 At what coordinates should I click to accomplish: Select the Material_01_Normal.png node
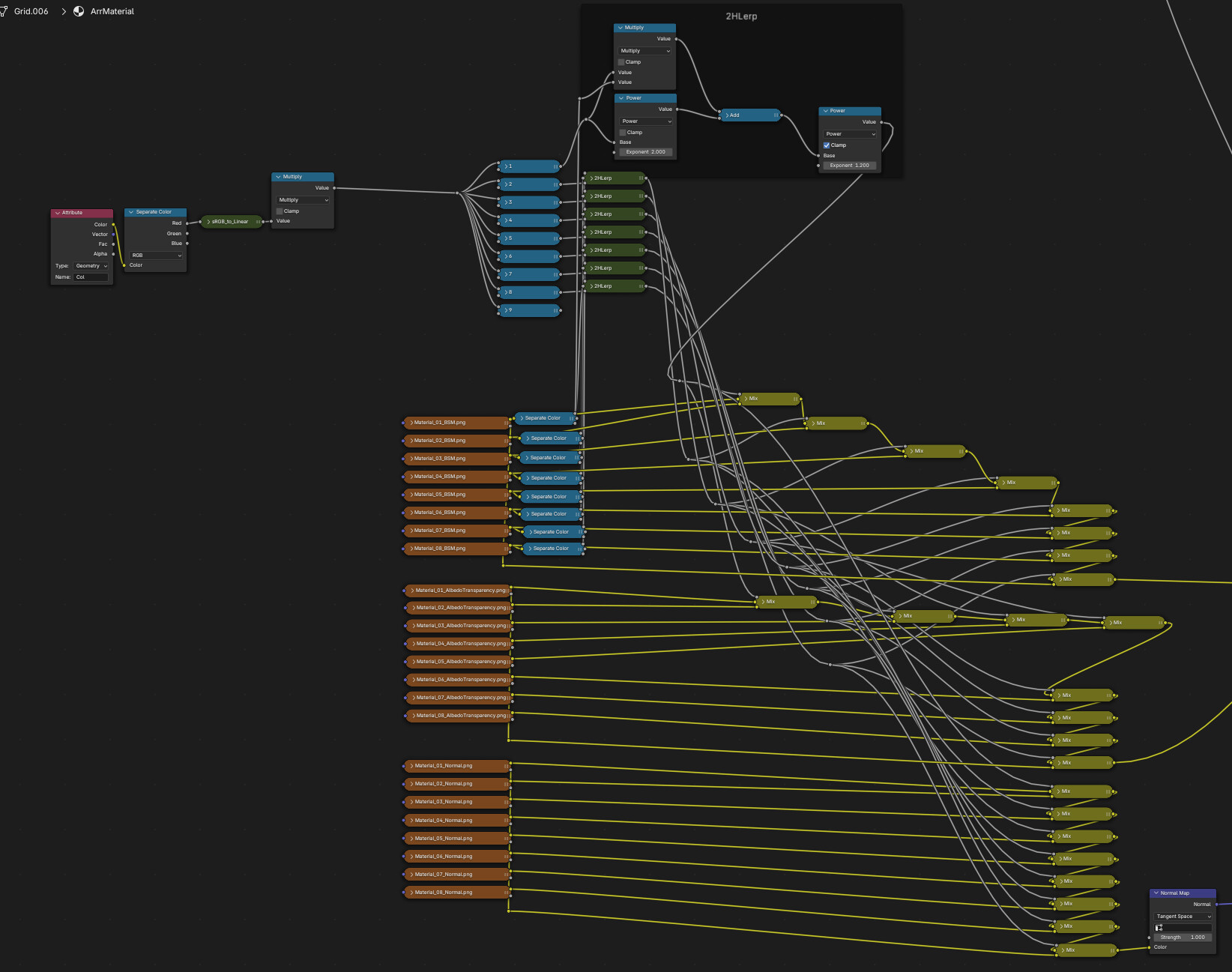[x=457, y=766]
